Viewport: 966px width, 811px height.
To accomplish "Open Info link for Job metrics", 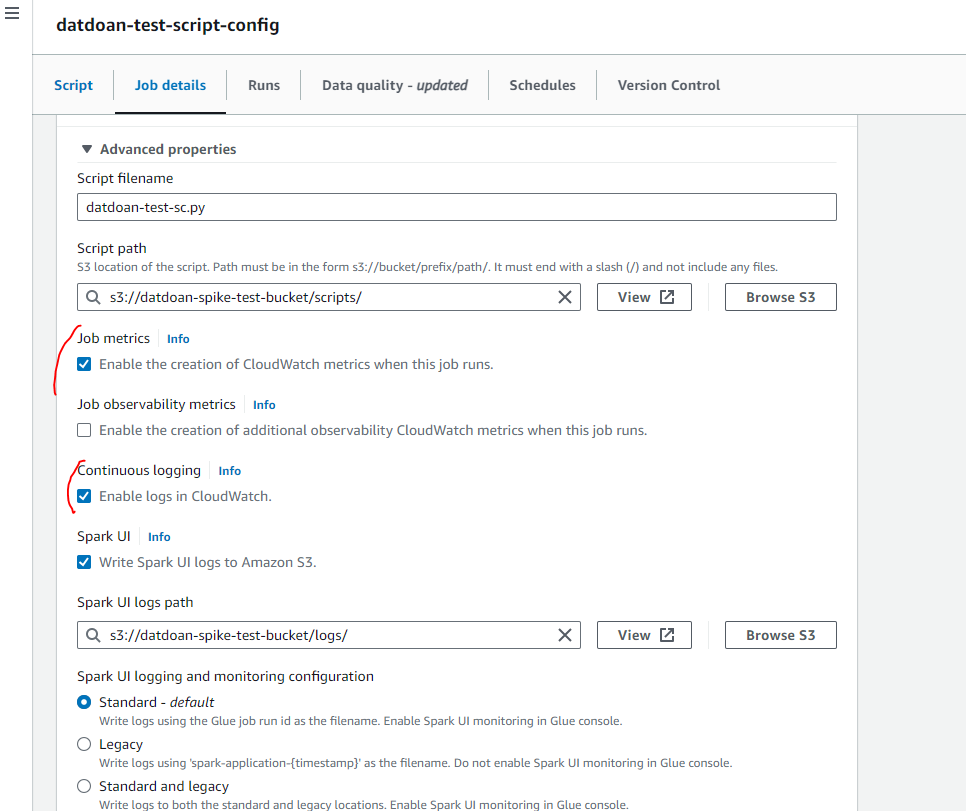I will 178,339.
